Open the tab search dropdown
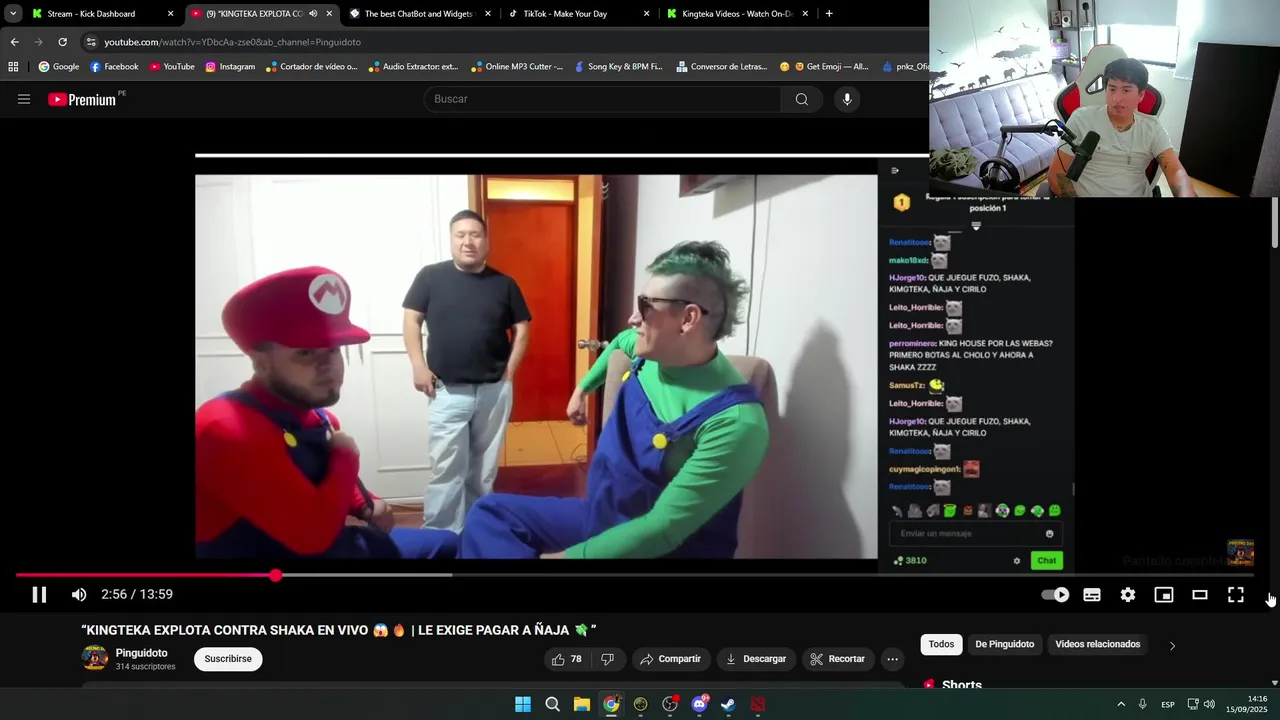The image size is (1280, 720). (x=13, y=14)
